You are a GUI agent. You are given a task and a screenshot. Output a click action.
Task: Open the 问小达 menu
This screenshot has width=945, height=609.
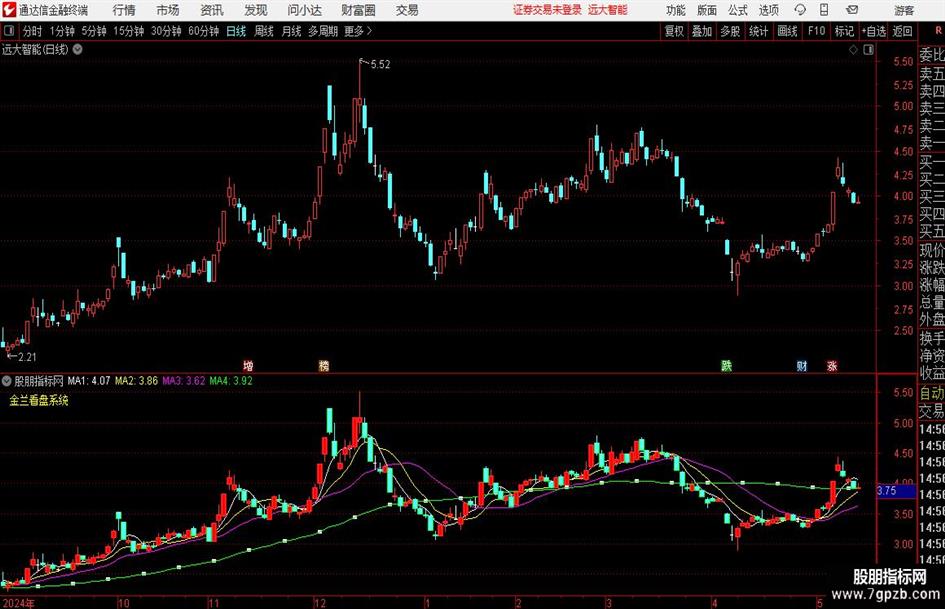304,10
